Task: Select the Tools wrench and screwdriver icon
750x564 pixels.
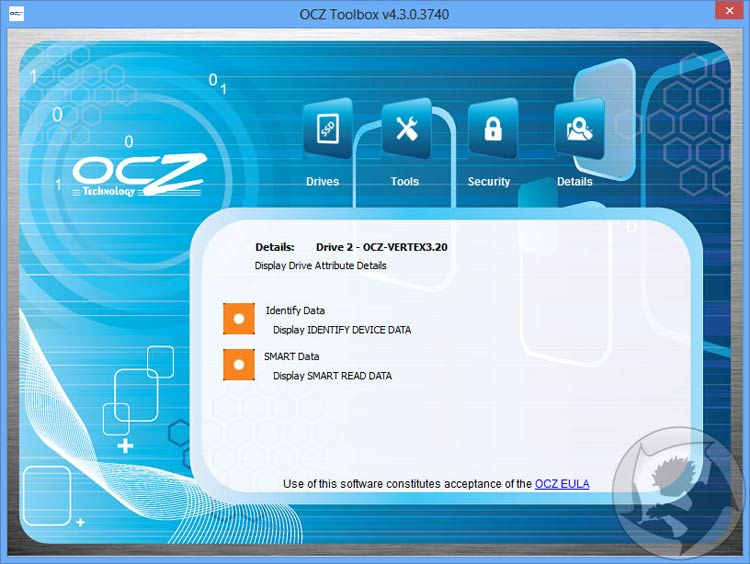Action: 405,129
